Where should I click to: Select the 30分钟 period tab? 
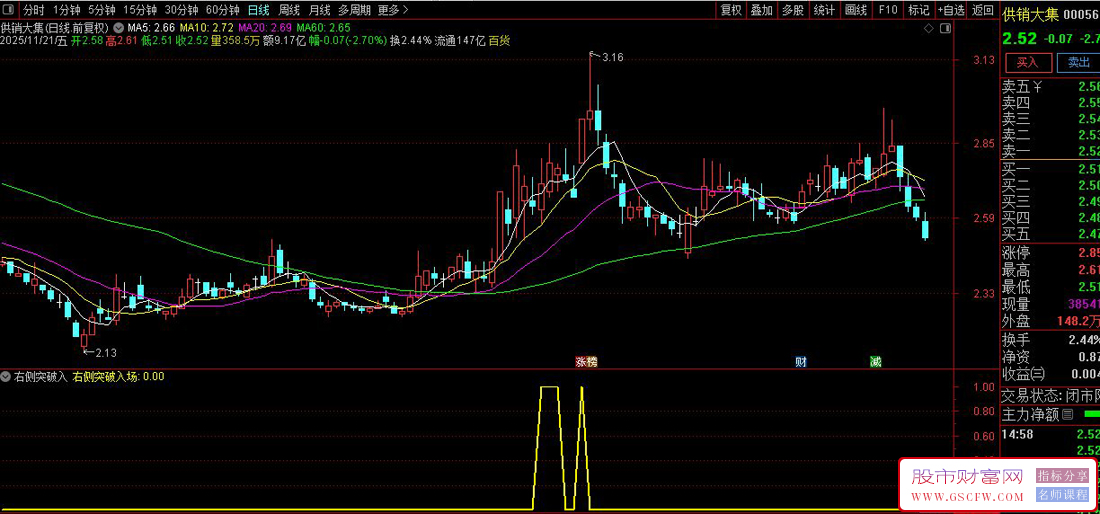point(181,10)
